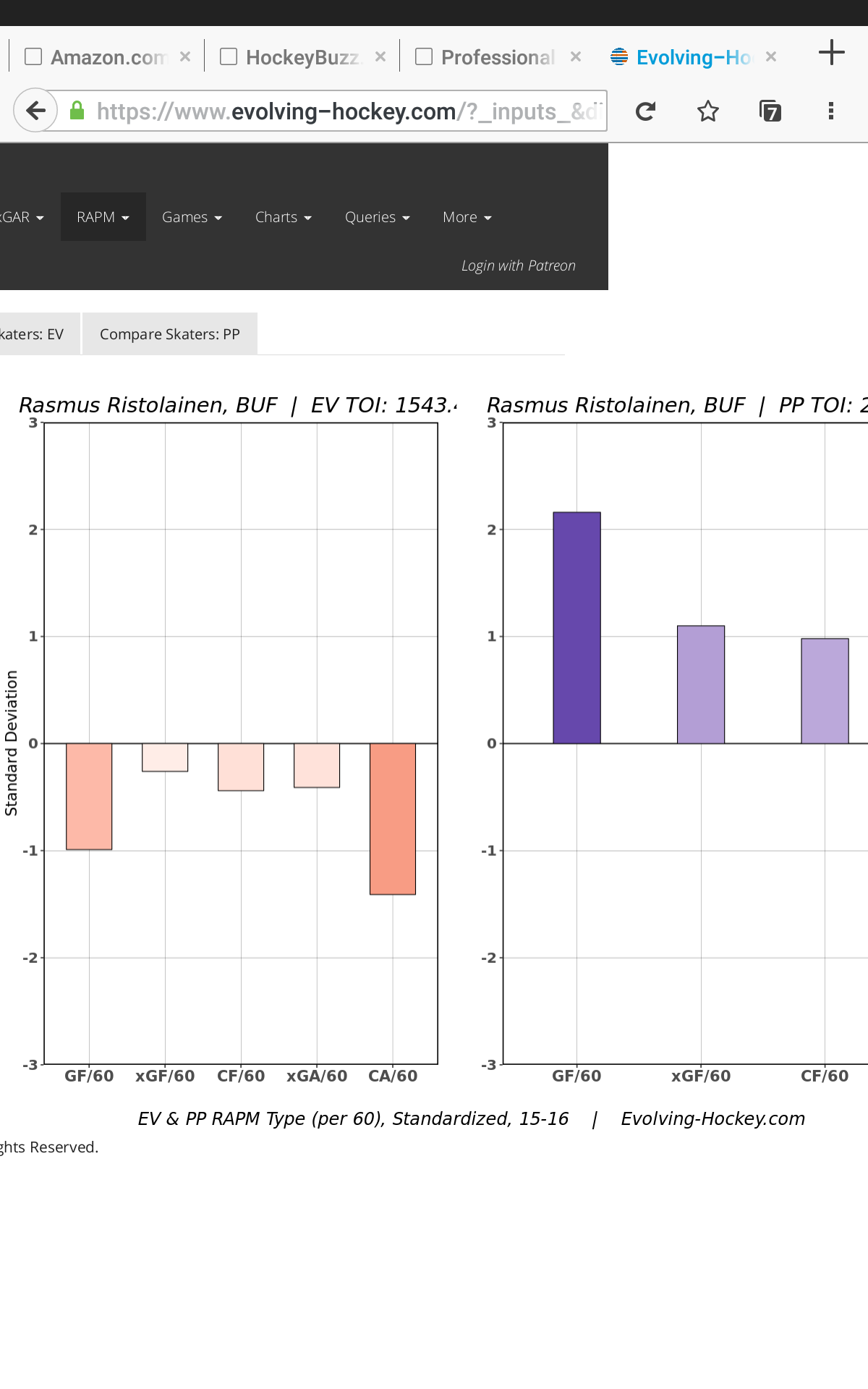The image size is (868, 1389).
Task: Switch to the Amazon.com browser tab
Action: tap(109, 57)
